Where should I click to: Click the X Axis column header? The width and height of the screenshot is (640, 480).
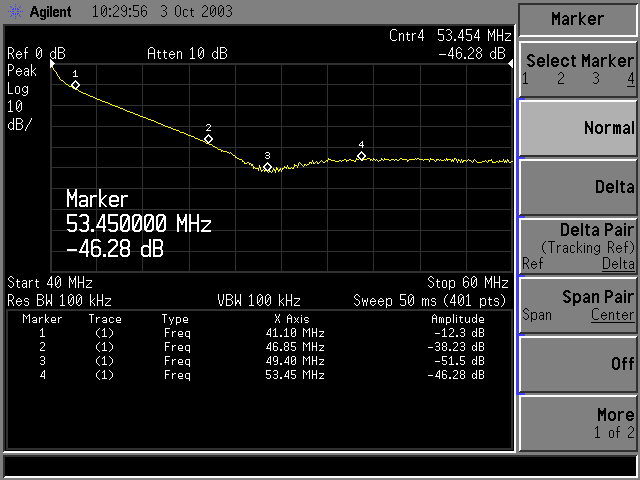(292, 319)
